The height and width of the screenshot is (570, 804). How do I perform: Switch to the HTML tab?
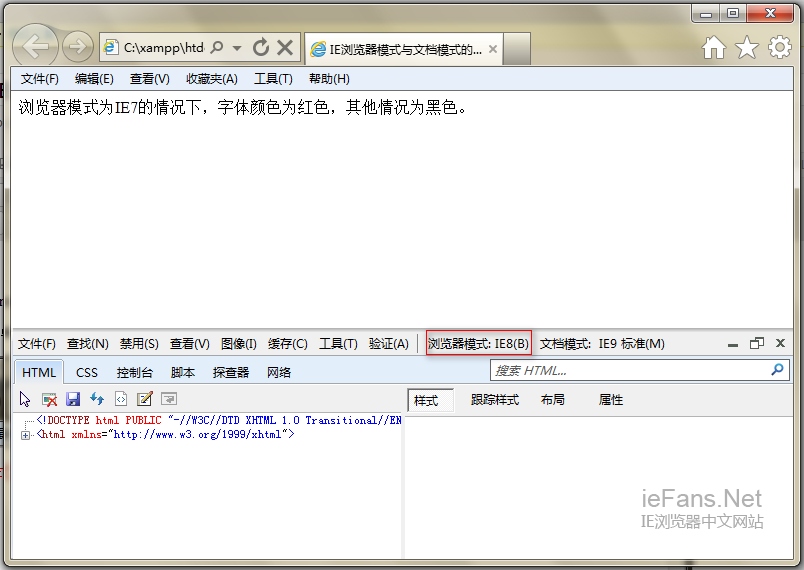38,373
